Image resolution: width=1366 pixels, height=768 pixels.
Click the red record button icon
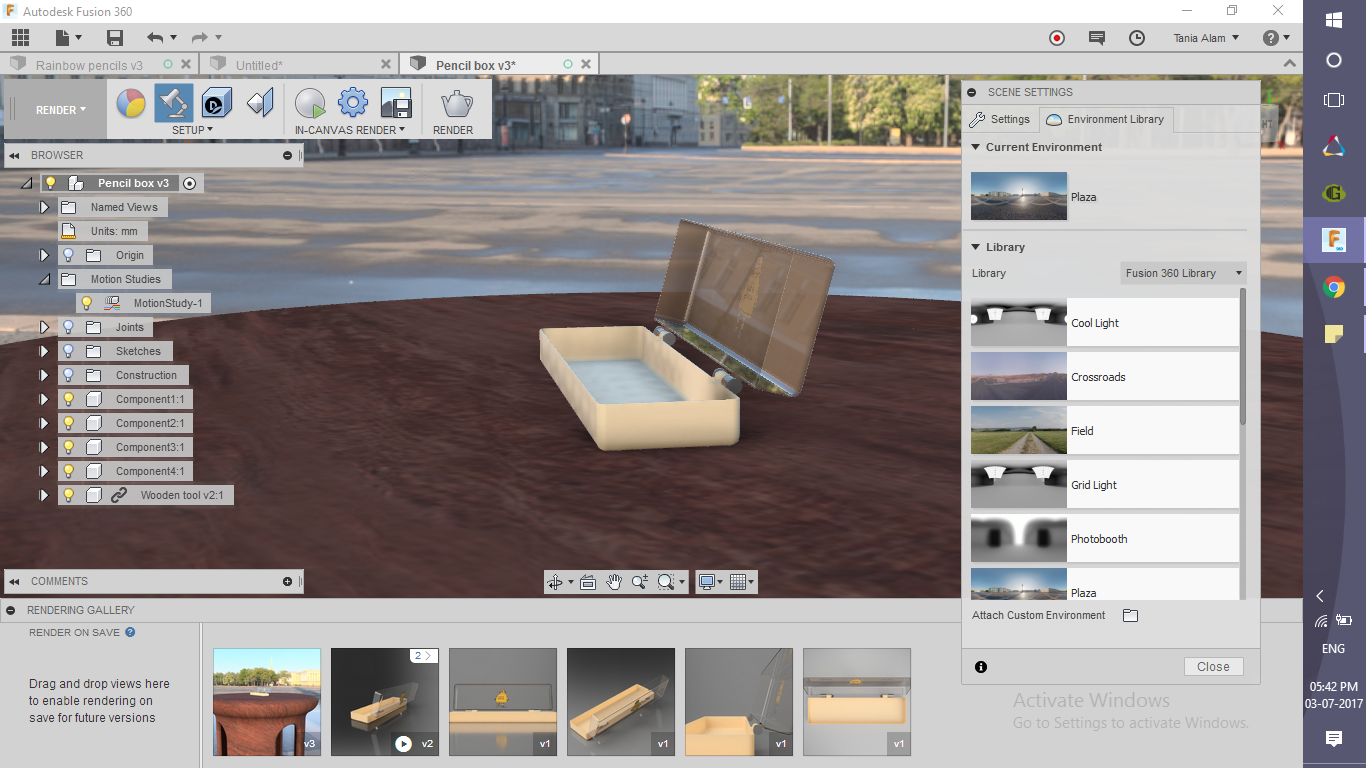pyautogui.click(x=1057, y=38)
